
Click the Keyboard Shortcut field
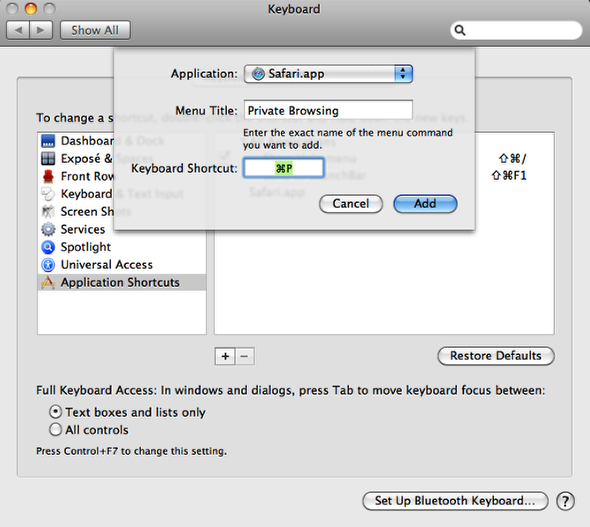pyautogui.click(x=283, y=168)
